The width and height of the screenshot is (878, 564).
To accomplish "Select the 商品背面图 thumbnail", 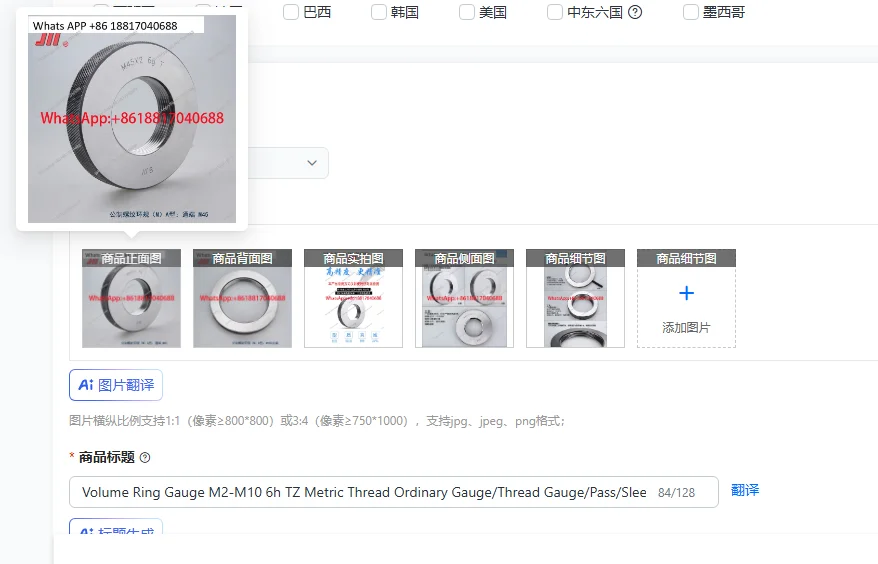I will tap(242, 299).
